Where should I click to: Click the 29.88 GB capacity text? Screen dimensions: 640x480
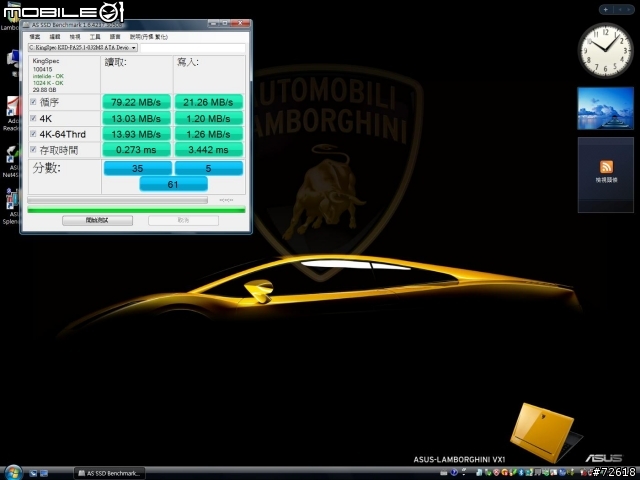click(x=44, y=90)
